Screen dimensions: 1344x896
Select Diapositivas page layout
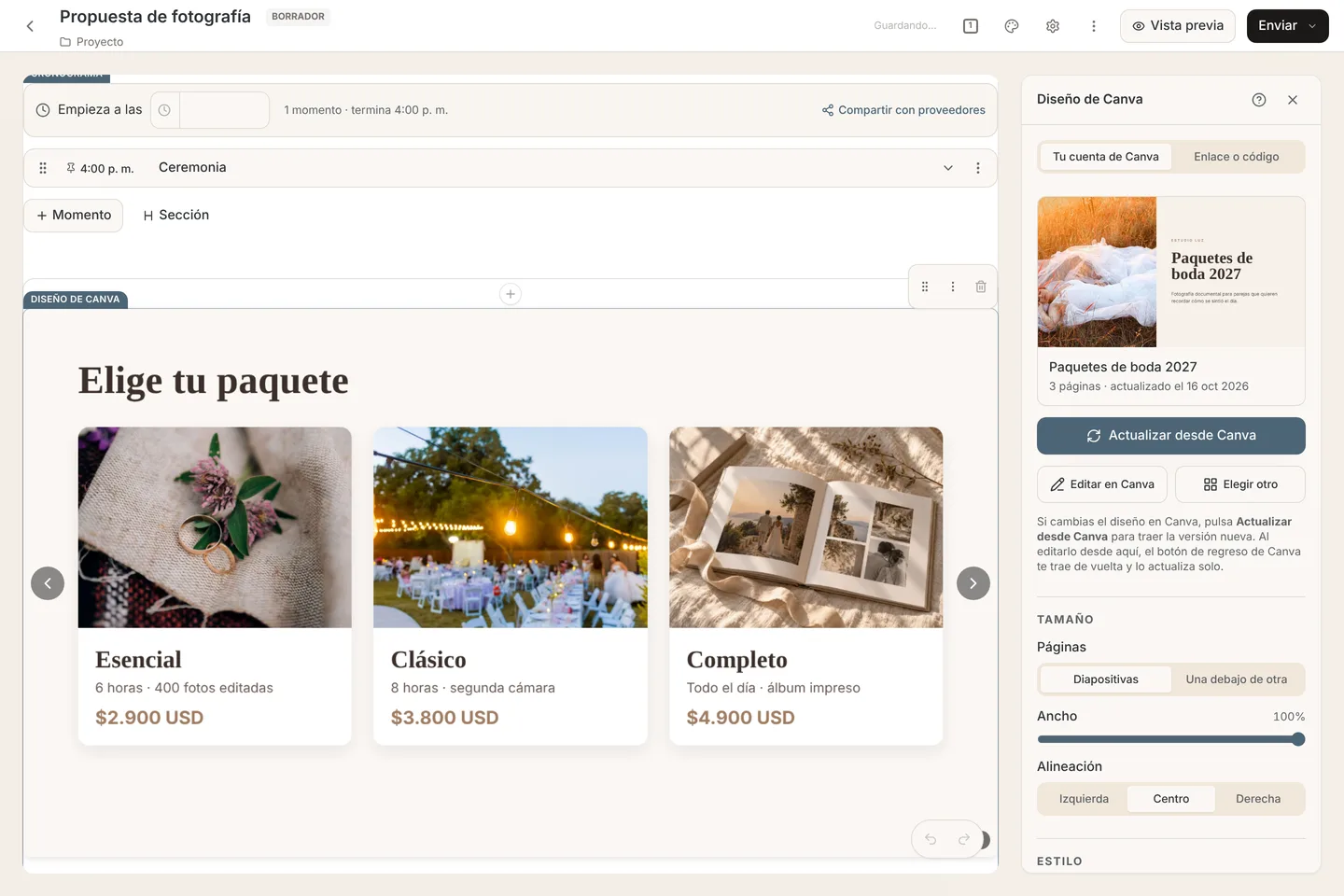pos(1106,679)
